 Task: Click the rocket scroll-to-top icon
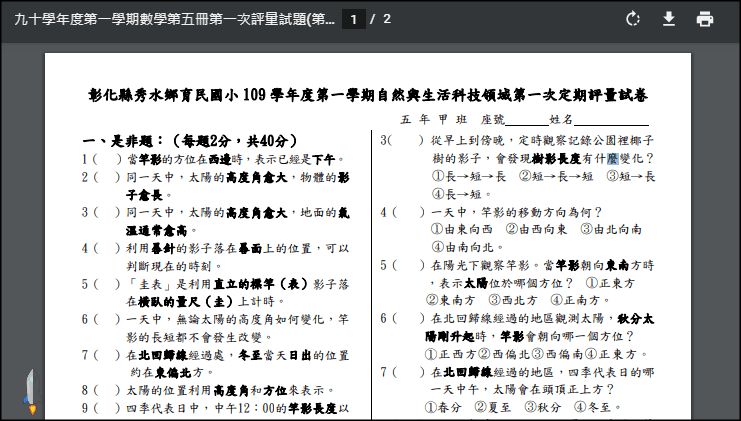30,392
